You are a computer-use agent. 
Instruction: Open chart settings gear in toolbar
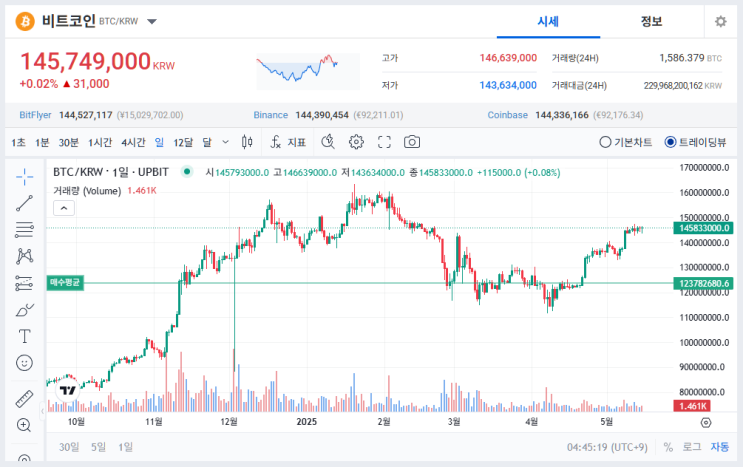tap(356, 142)
